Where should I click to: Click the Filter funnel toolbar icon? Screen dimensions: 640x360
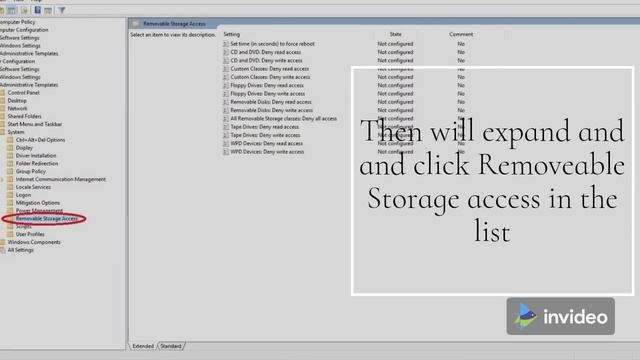point(62,10)
